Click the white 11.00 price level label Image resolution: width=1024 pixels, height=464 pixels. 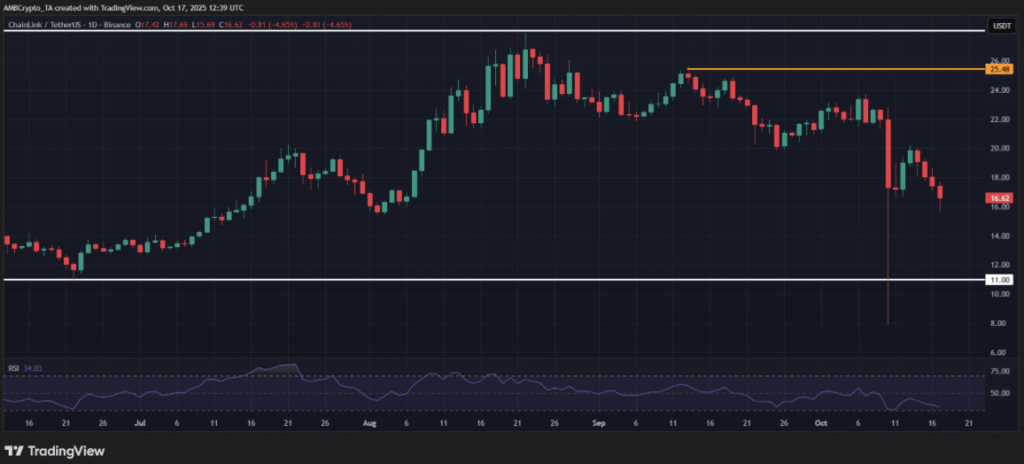998,281
